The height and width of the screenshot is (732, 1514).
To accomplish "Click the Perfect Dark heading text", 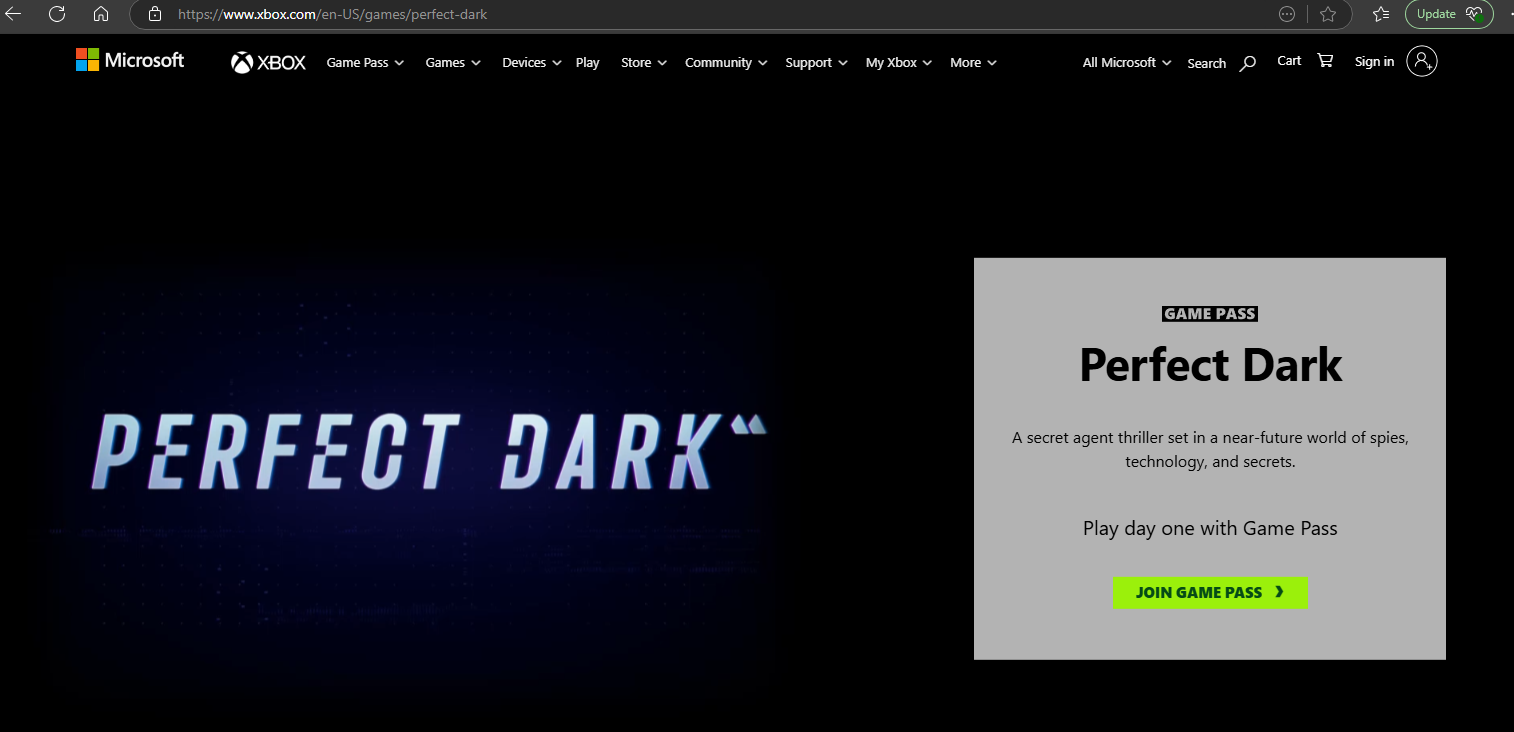I will (1210, 364).
